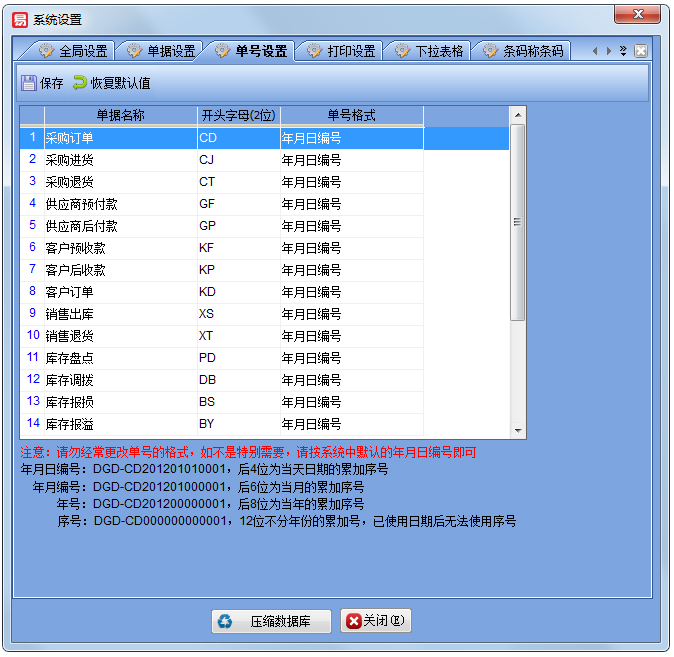This screenshot has height=657, width=674.
Task: Click the red X icon on 关闭 button
Action: [354, 620]
